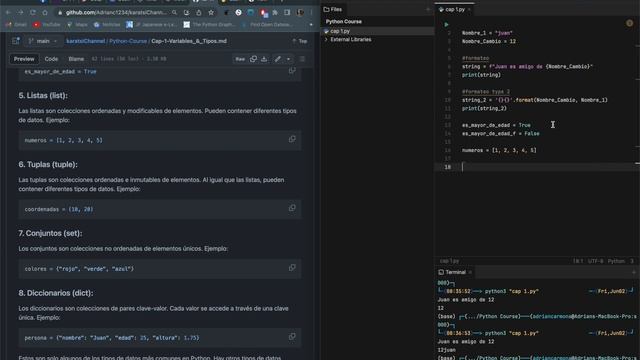
Task: Click the search lens in the address bar
Action: tap(174, 13)
